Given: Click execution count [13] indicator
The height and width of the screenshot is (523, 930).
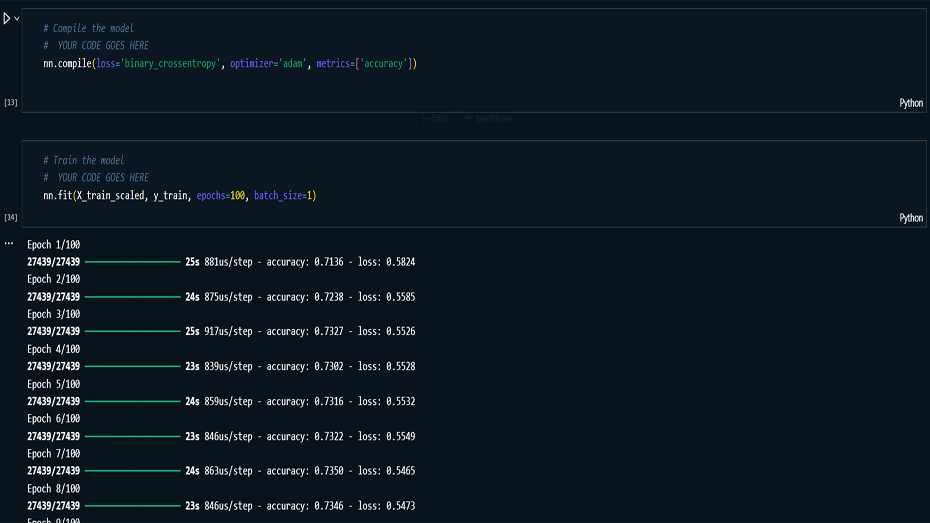Looking at the screenshot, I should point(11,103).
